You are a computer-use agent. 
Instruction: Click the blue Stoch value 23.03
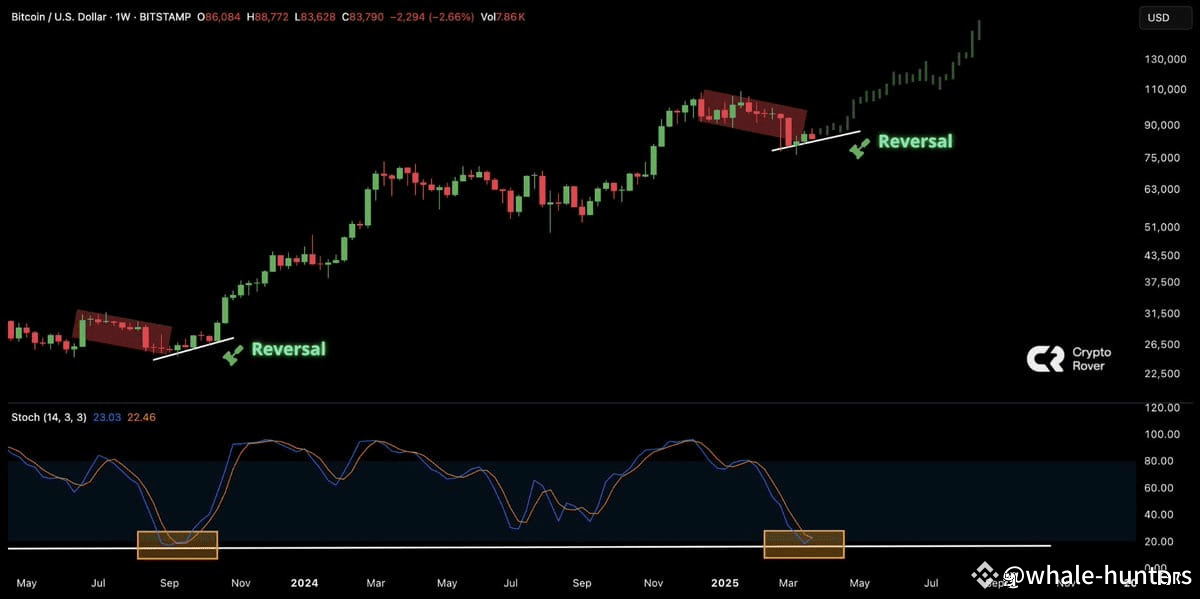107,416
